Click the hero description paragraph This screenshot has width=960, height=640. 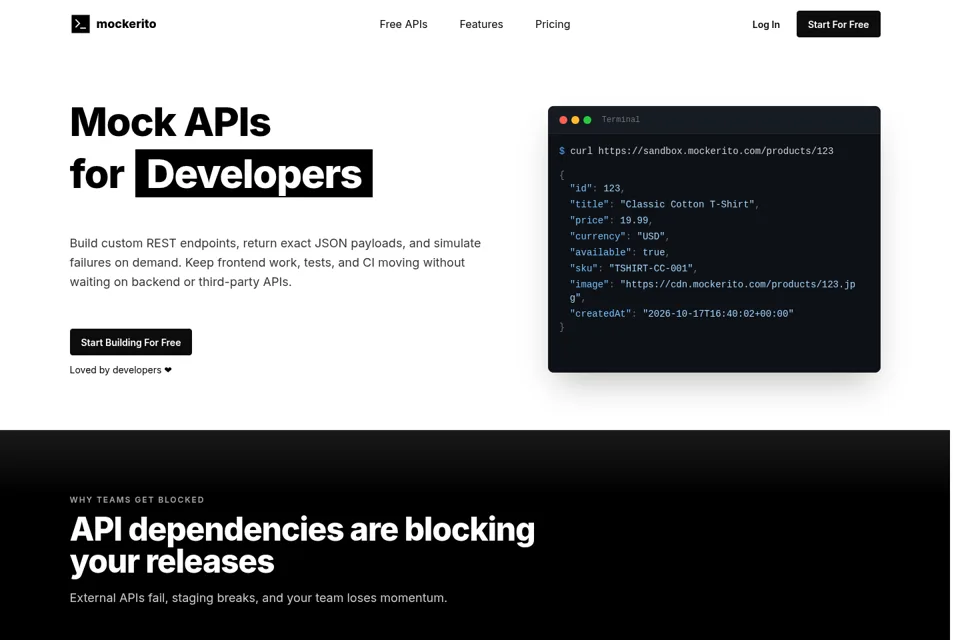[276, 262]
